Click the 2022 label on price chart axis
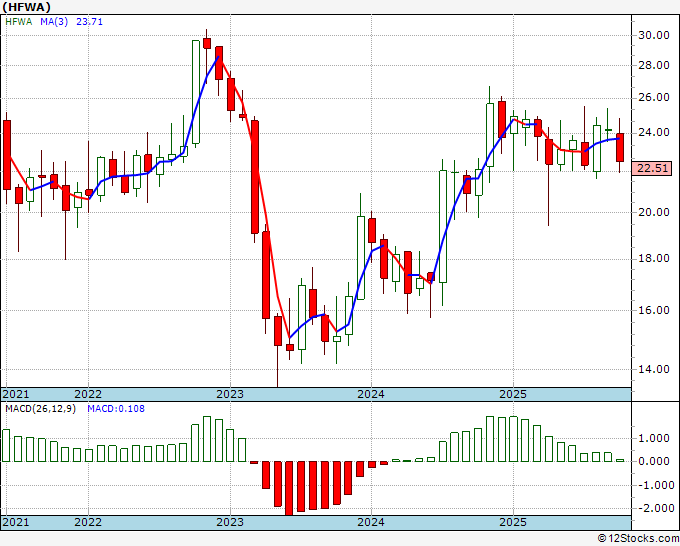The width and height of the screenshot is (680, 546). click(88, 394)
